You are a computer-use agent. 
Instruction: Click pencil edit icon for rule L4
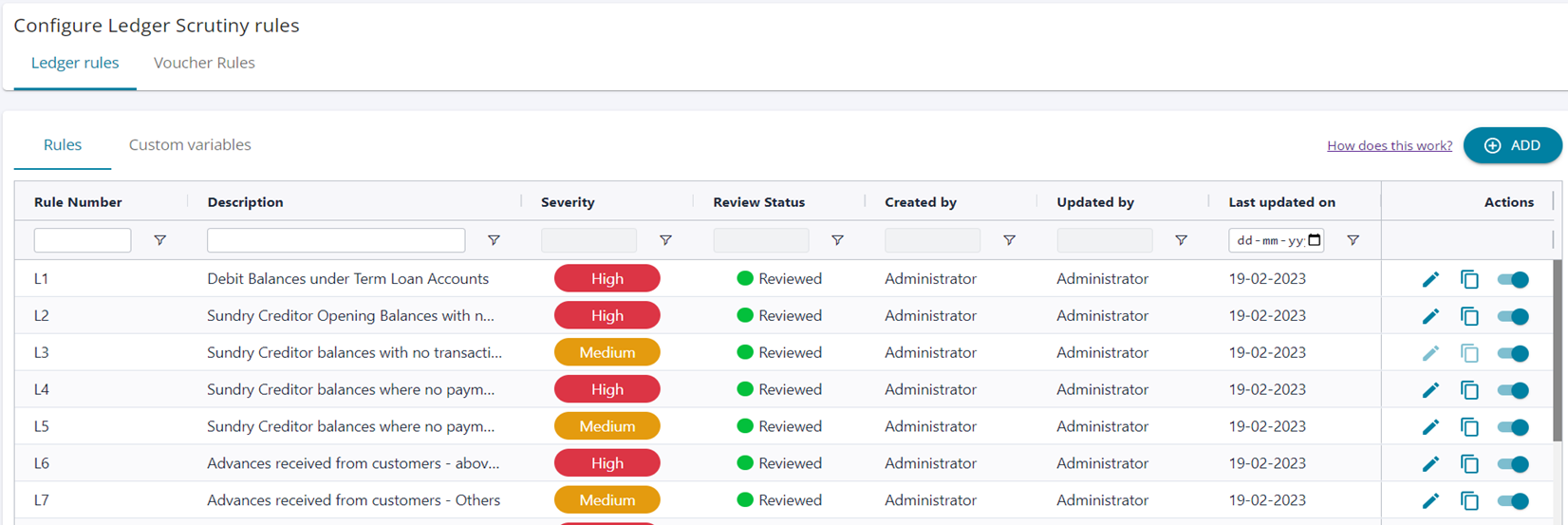[1430, 390]
